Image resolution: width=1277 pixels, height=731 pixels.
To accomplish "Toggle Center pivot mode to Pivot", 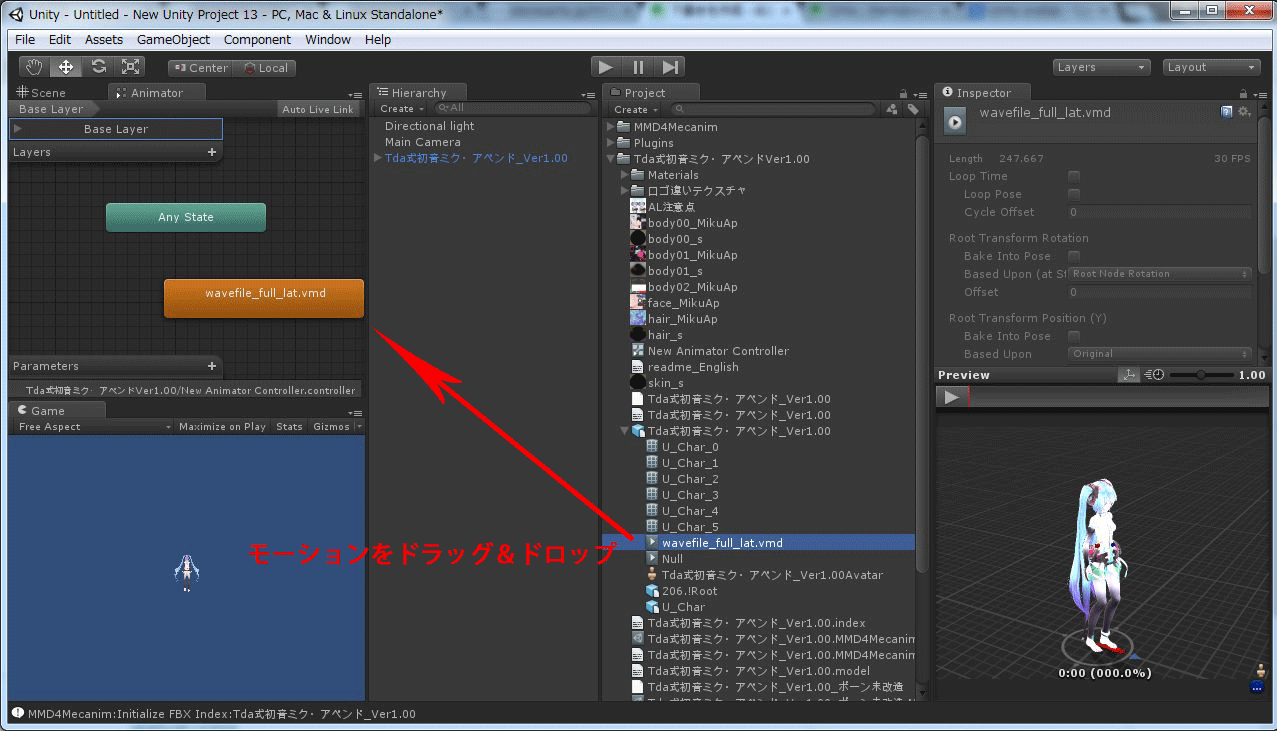I will [x=199, y=68].
